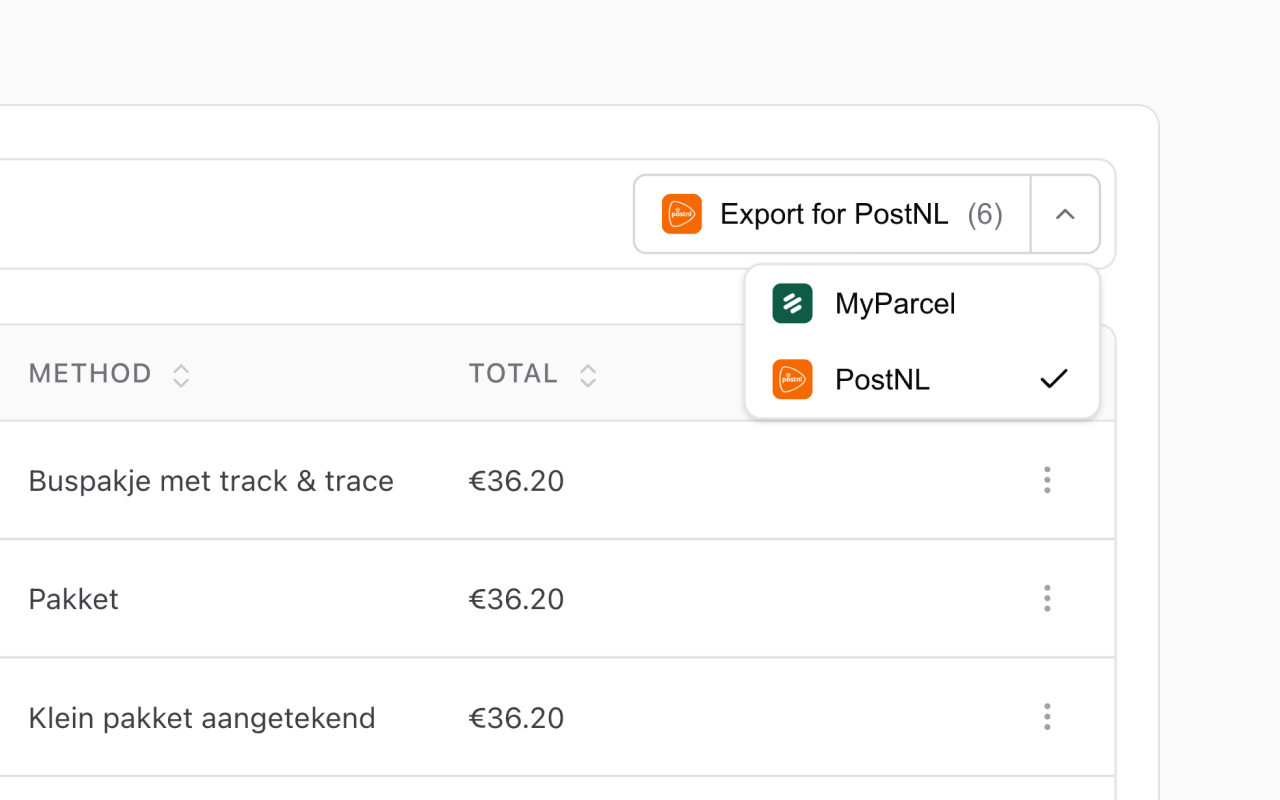Open the sort control on the TOTAL column
The image size is (1280, 800).
click(x=588, y=375)
